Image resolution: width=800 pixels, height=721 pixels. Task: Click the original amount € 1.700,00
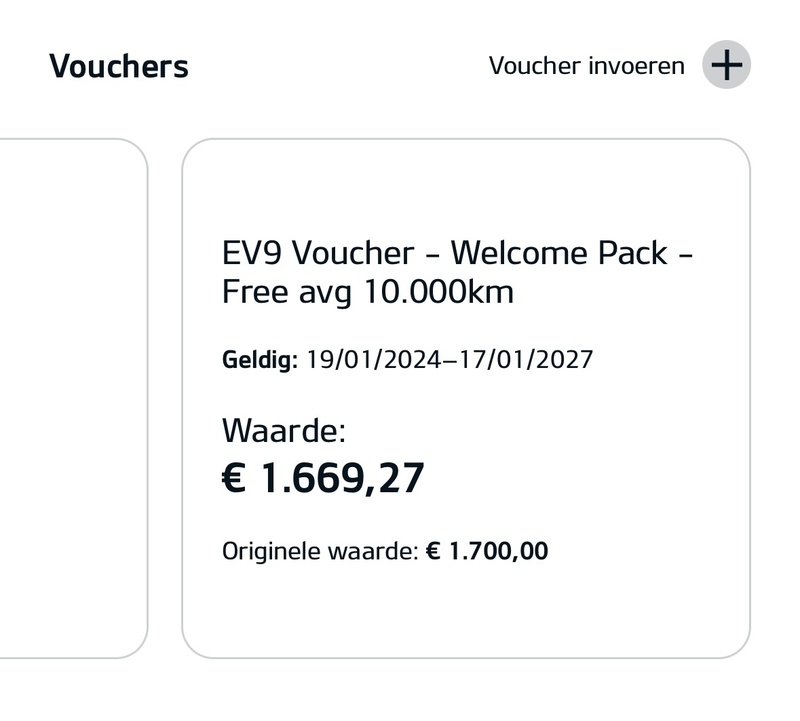[487, 551]
